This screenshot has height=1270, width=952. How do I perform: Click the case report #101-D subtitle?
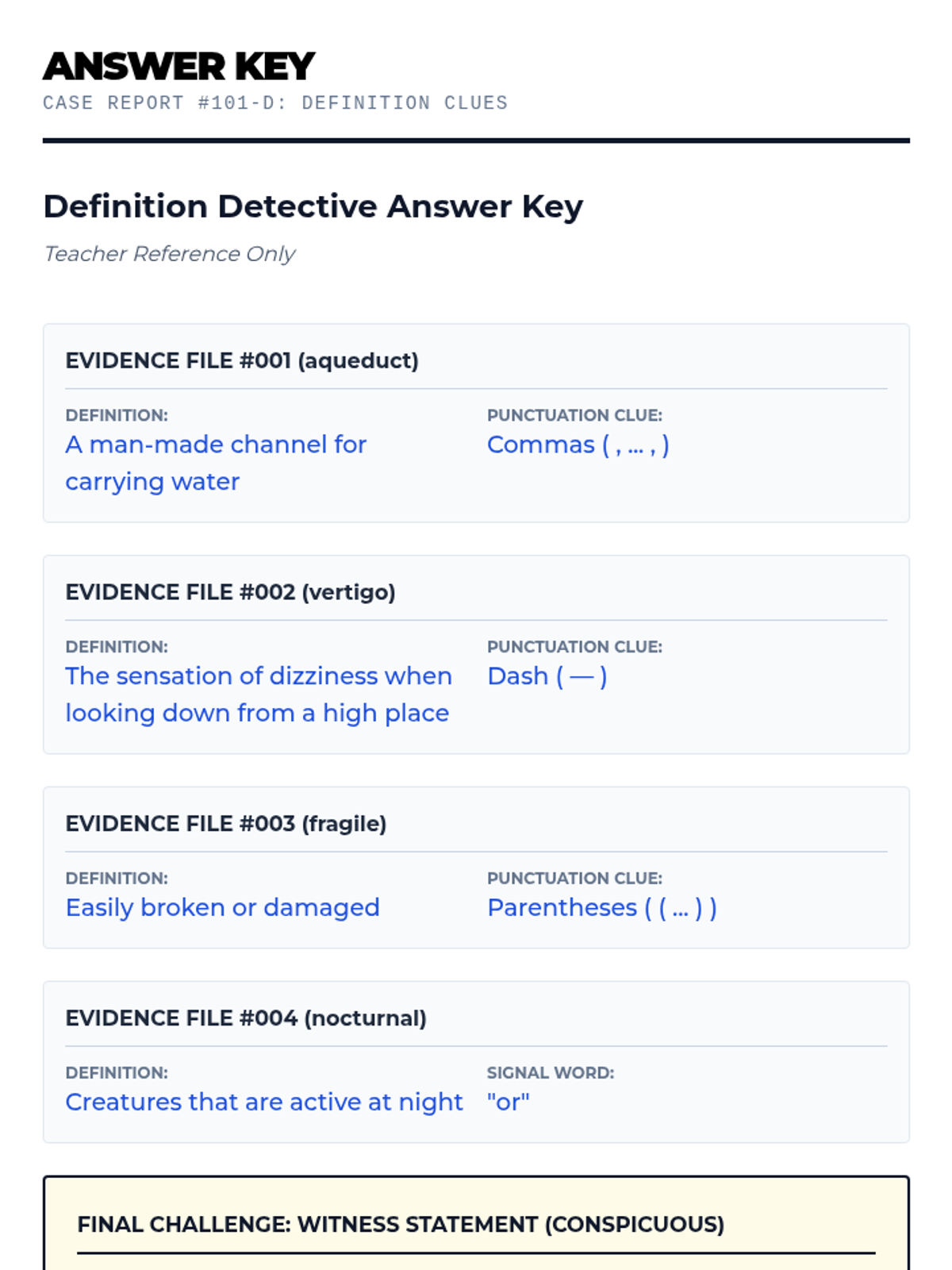274,103
